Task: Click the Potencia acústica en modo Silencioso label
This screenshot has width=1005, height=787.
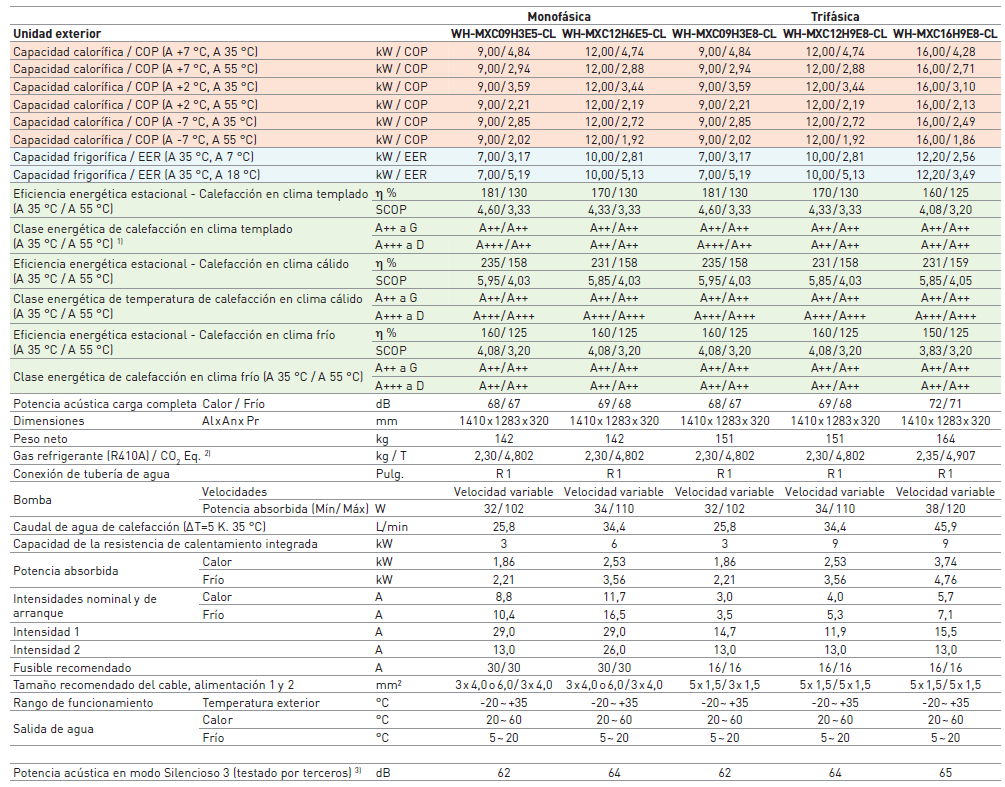Action: (x=181, y=773)
